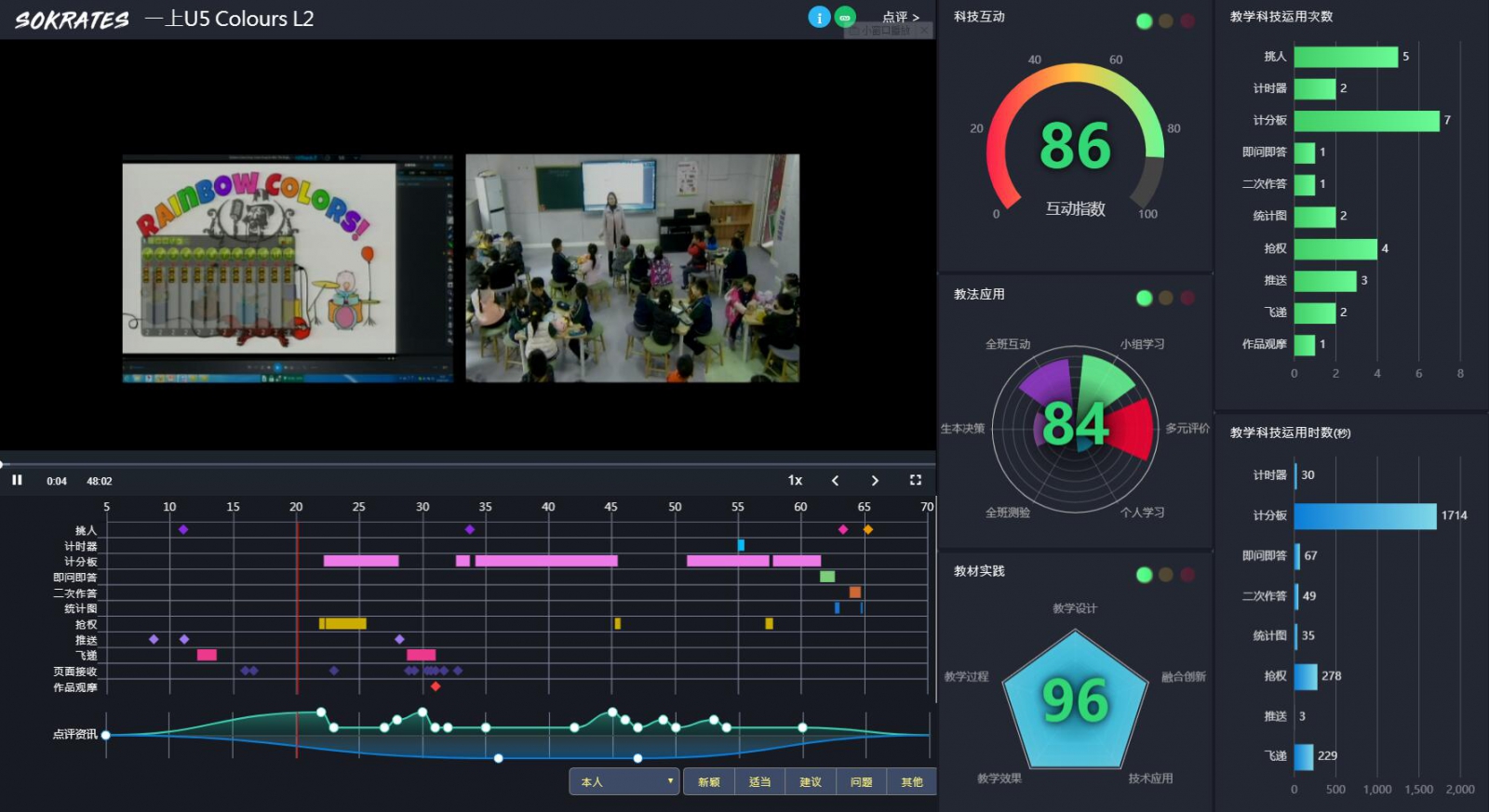Viewport: 1489px width, 812px height.
Task: Pause the lesson video playback
Action: pyautogui.click(x=17, y=480)
